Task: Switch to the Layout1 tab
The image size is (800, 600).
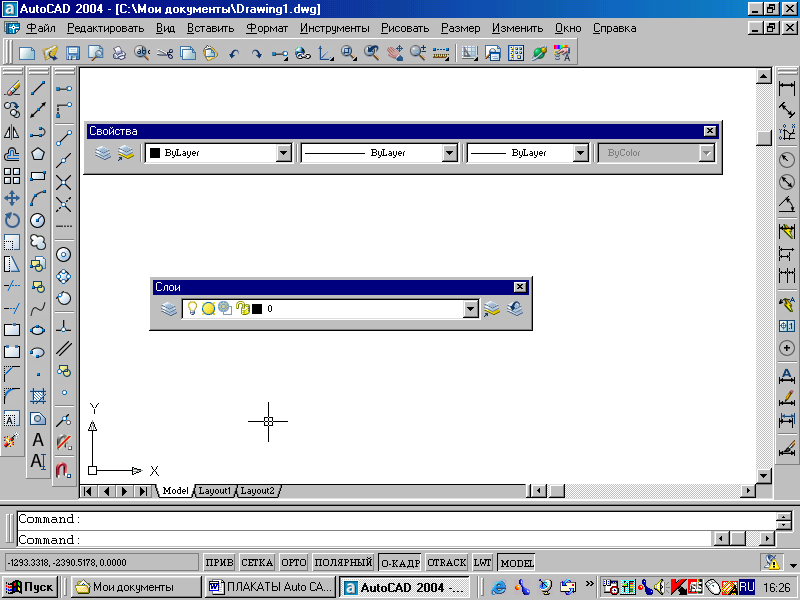Action: (x=214, y=491)
